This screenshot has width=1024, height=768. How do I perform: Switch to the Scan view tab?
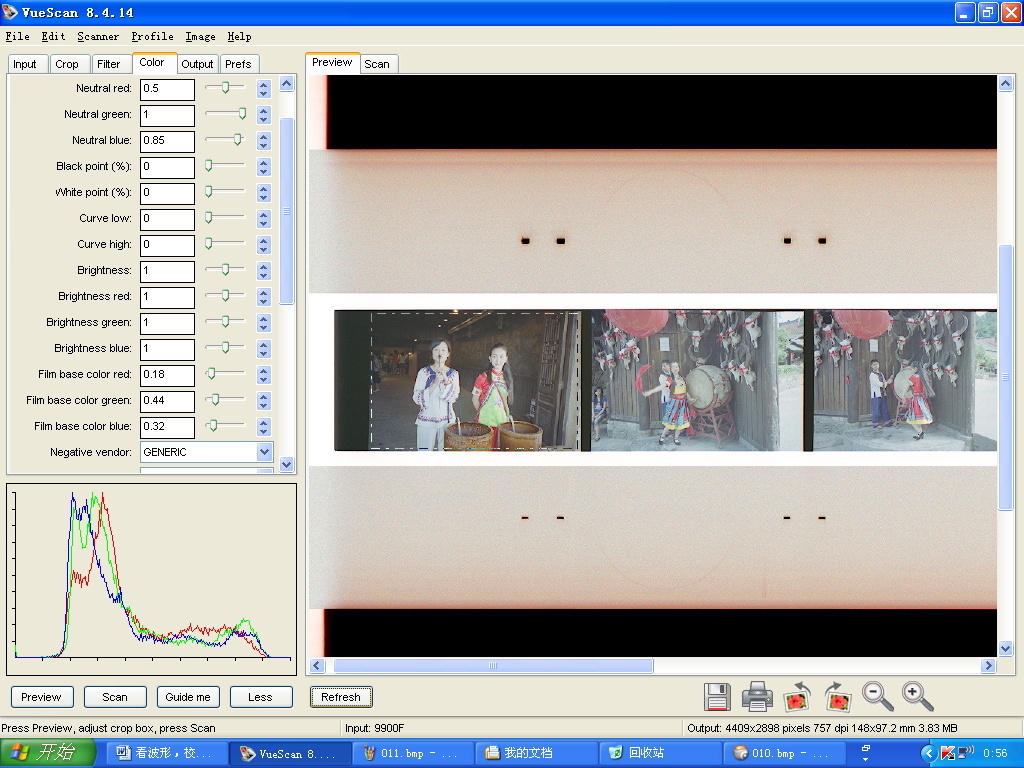(x=377, y=64)
